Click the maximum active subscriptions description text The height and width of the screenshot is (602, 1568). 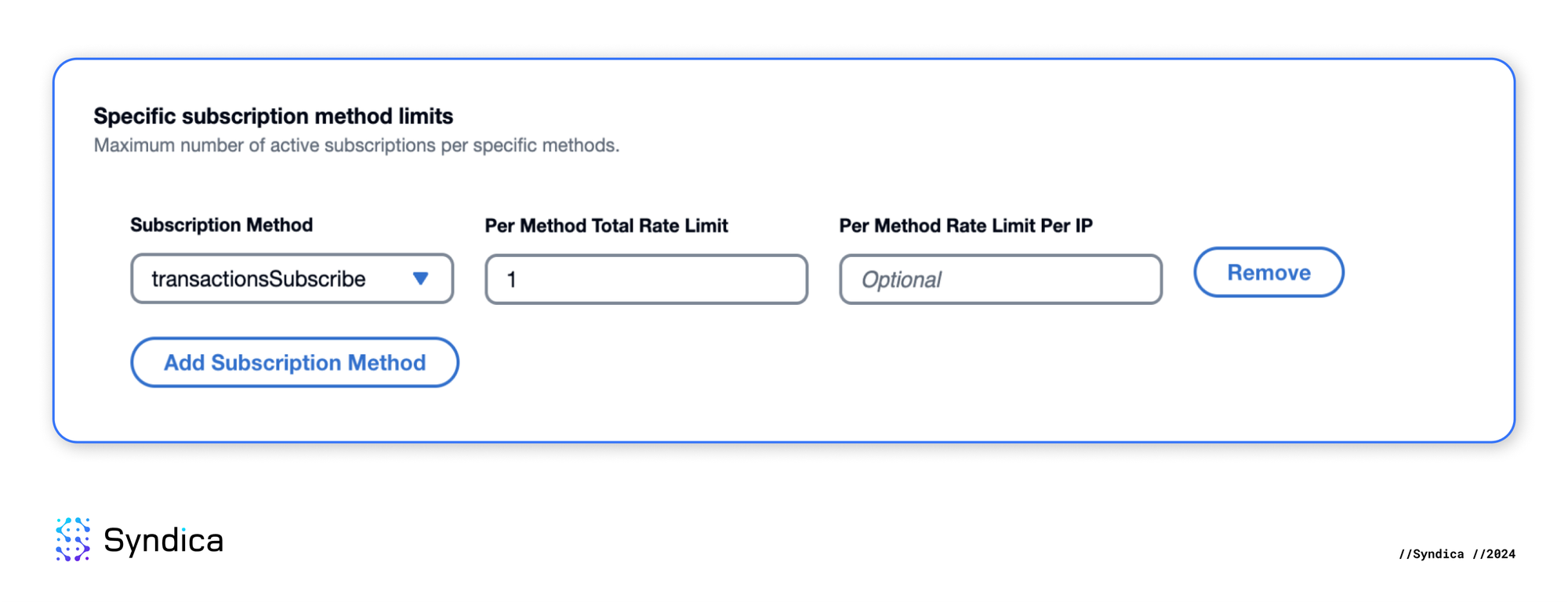point(357,145)
